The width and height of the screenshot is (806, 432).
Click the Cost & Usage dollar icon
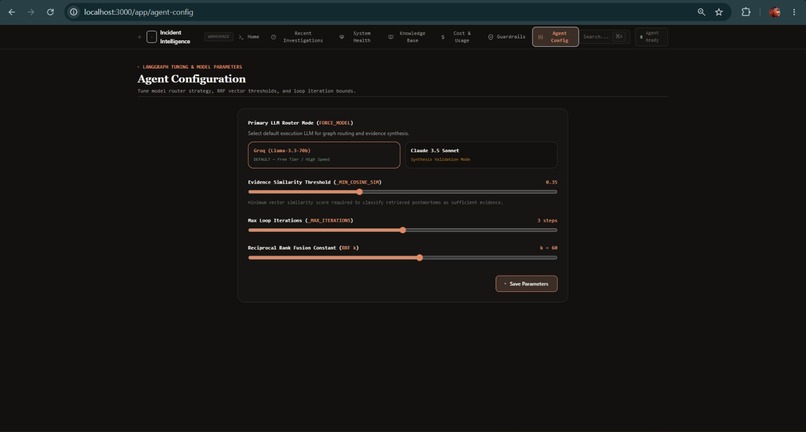[443, 37]
